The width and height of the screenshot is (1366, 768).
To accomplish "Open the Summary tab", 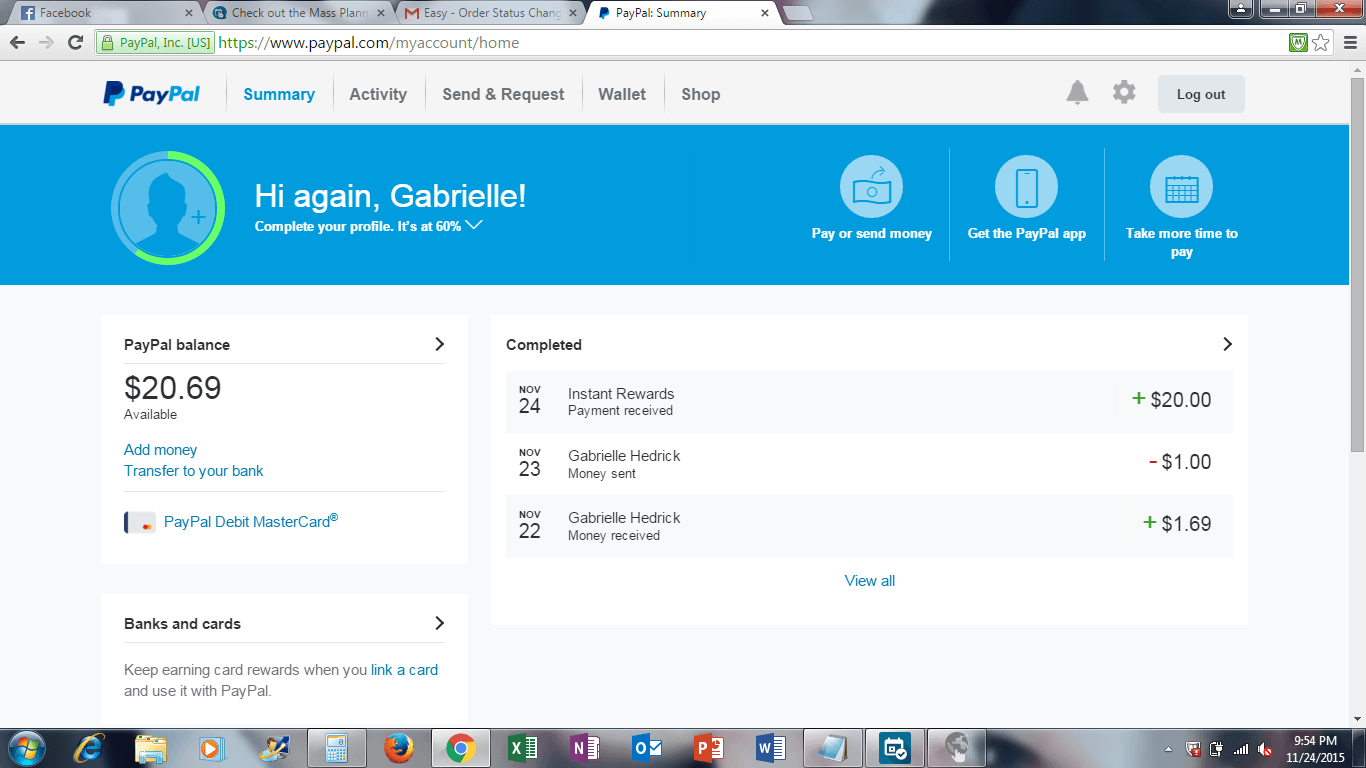I will tap(279, 94).
